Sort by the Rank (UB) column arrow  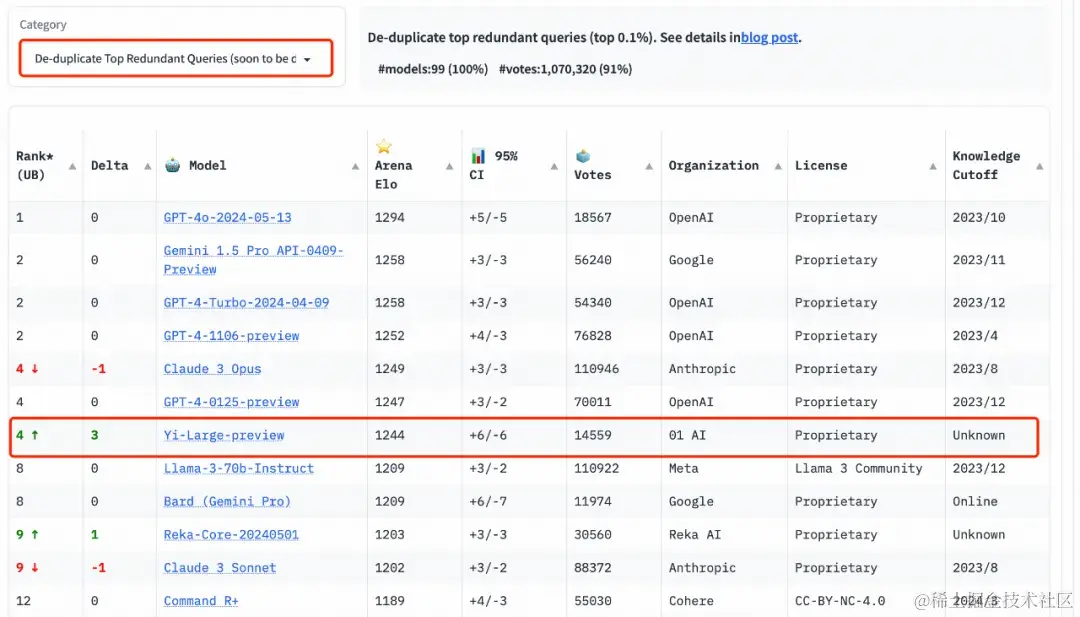coord(72,167)
